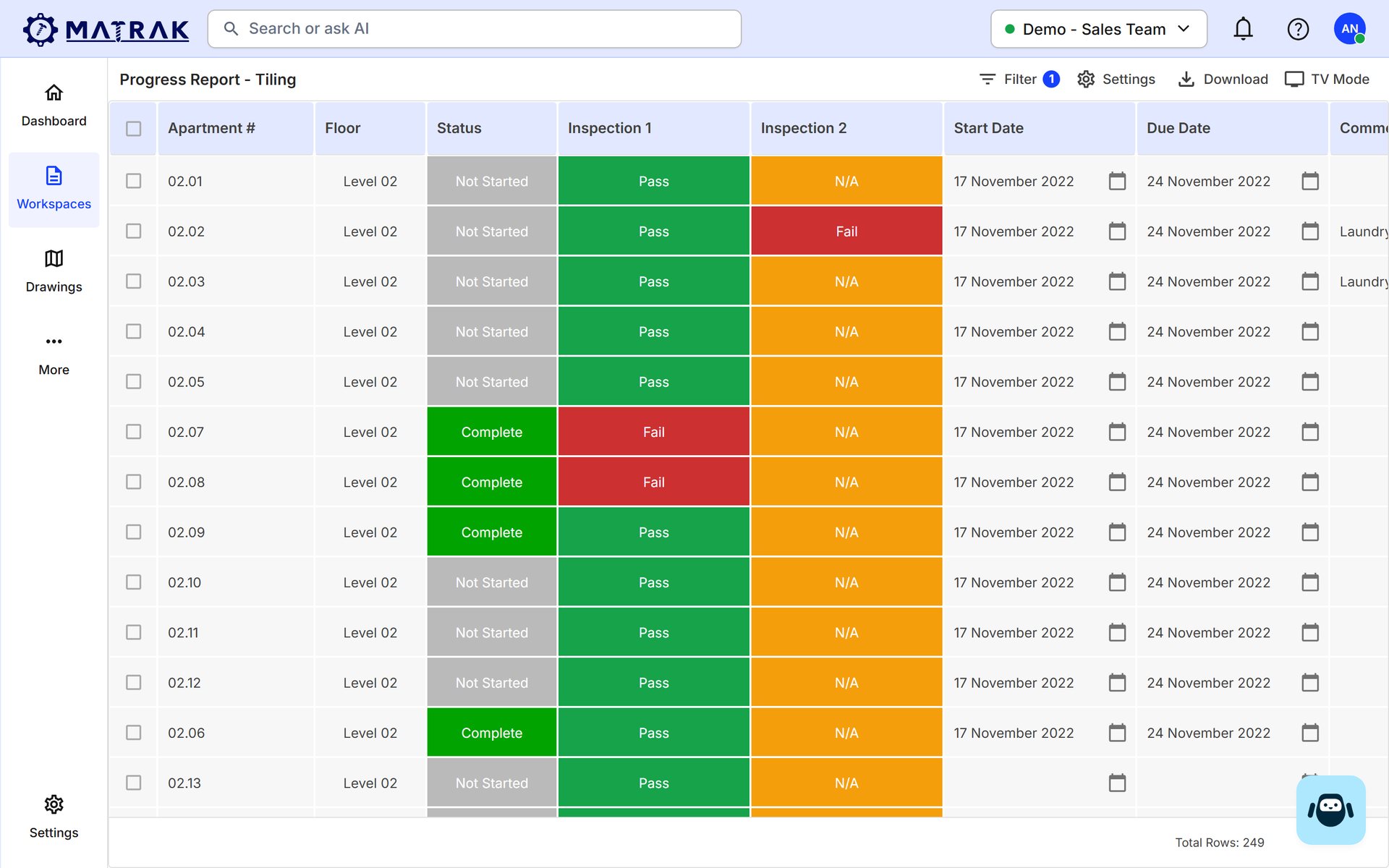Open the More sidebar menu

pyautogui.click(x=54, y=355)
